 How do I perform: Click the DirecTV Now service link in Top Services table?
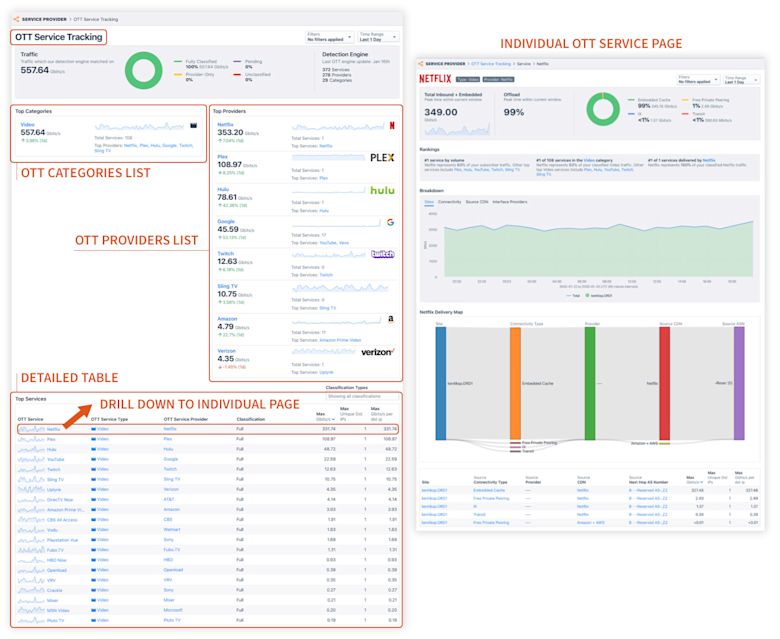[x=60, y=500]
